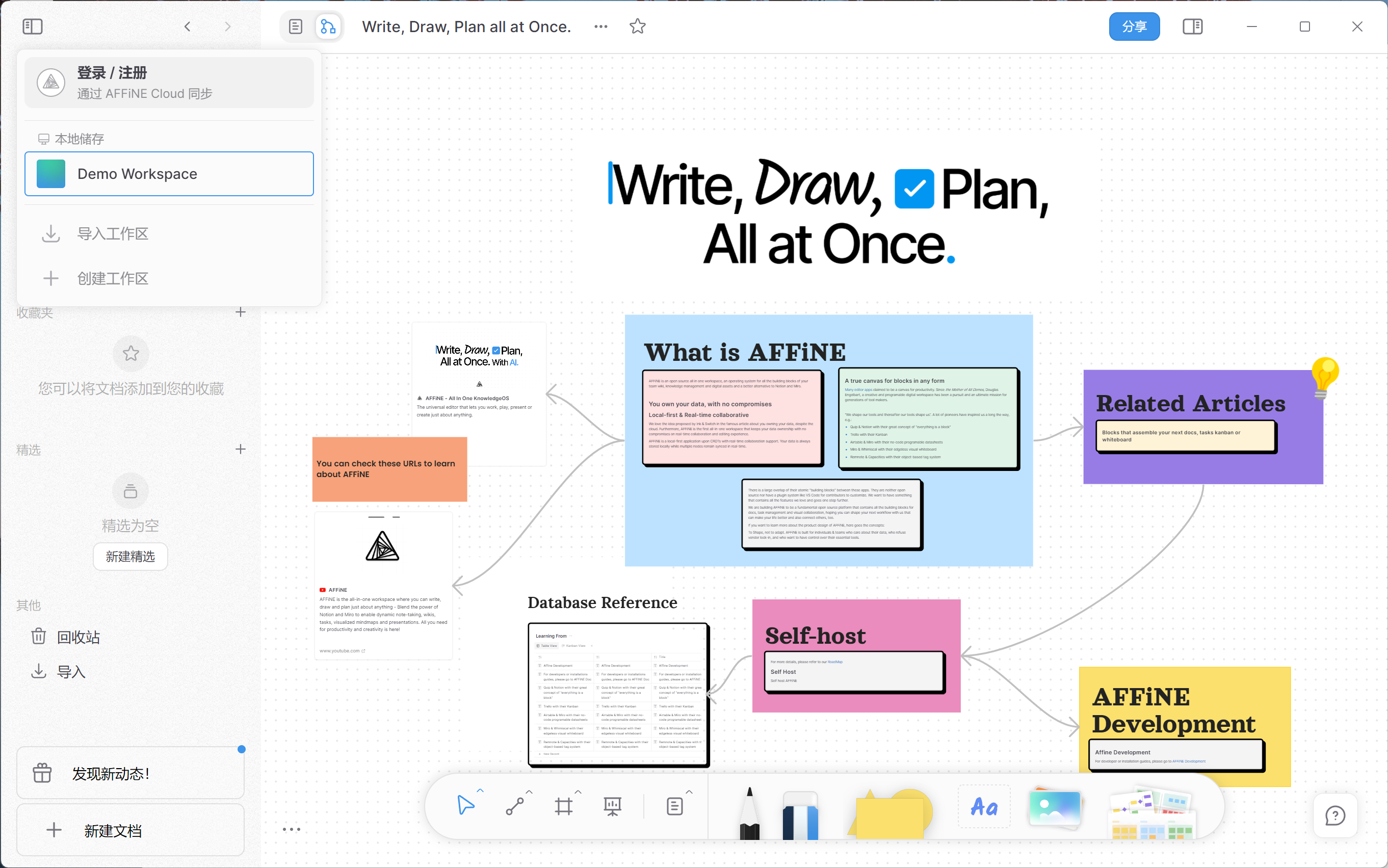Switch to edgeless mode icon
Image resolution: width=1388 pixels, height=868 pixels.
coord(328,27)
